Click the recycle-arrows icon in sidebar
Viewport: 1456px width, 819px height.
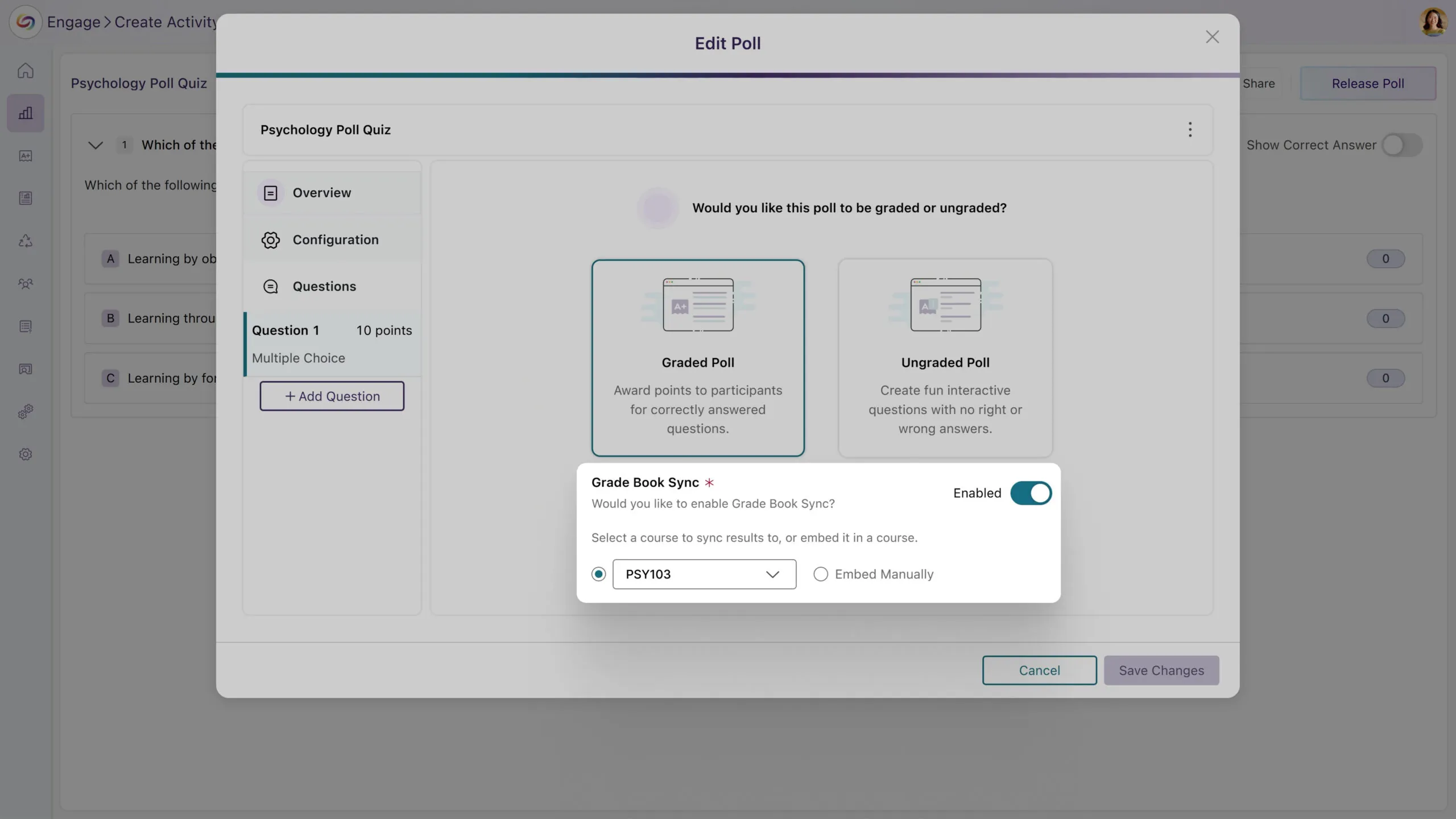(26, 241)
